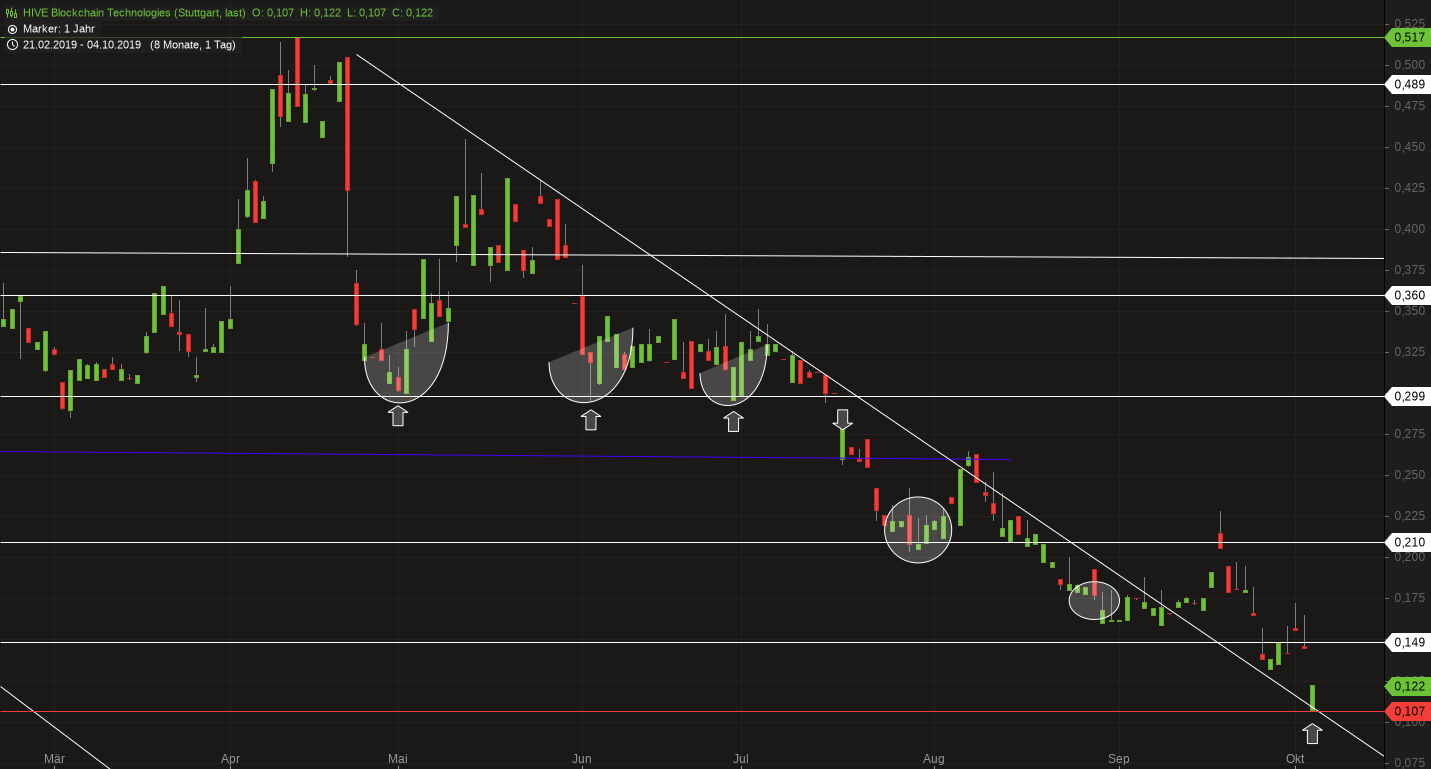Click the up arrow annotation before July
Image resolution: width=1431 pixels, height=769 pixels.
[x=734, y=421]
